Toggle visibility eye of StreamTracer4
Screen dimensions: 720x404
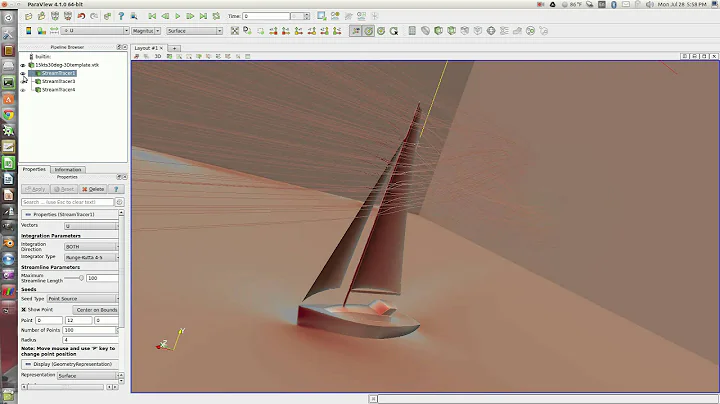click(23, 90)
